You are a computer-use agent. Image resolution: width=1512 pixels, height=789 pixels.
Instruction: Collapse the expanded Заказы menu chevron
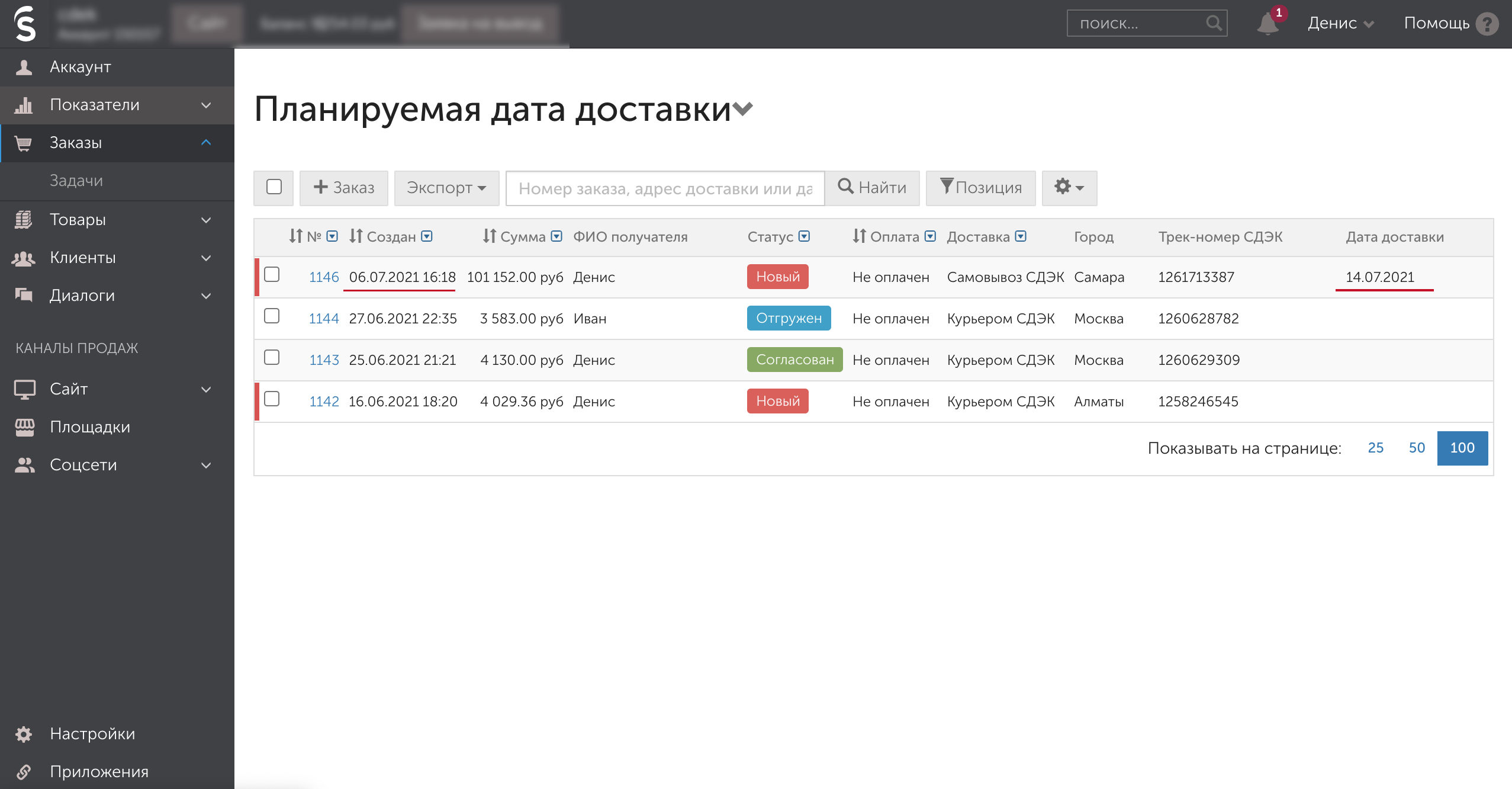point(206,143)
